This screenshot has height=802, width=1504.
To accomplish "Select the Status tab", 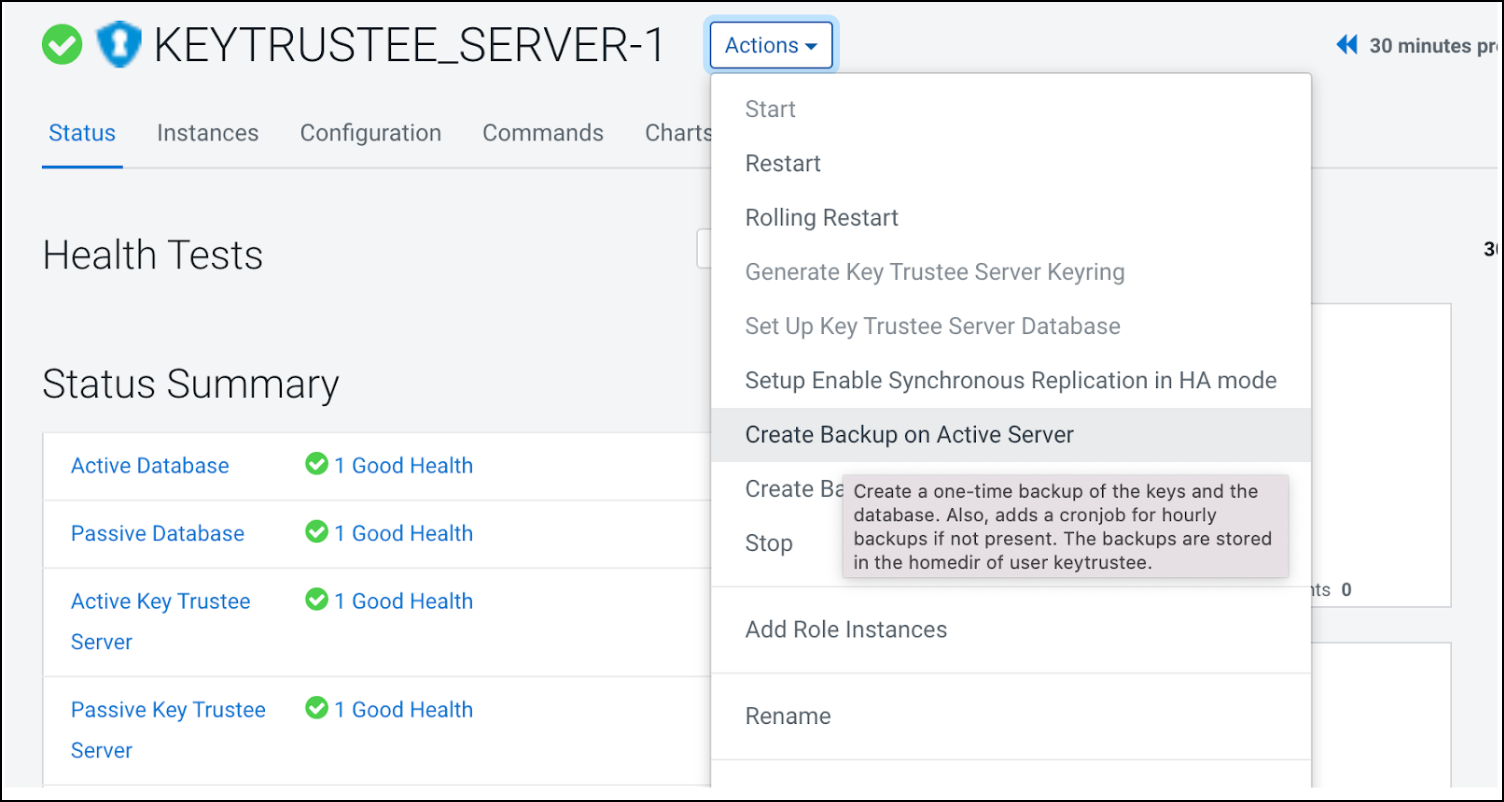I will (82, 133).
